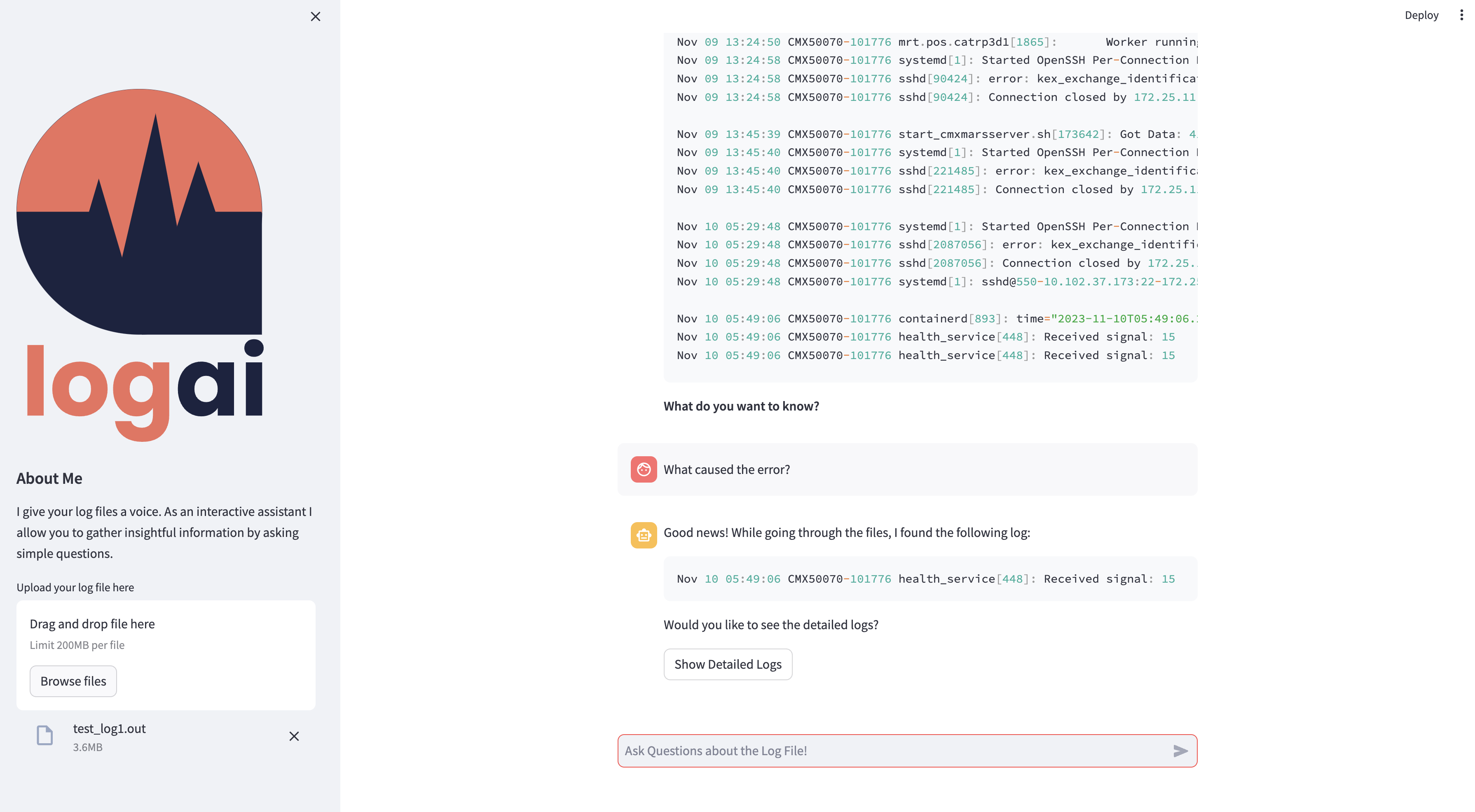Open the three-dot main menu
Screen dimensions: 1475x812
pyautogui.click(x=1461, y=15)
